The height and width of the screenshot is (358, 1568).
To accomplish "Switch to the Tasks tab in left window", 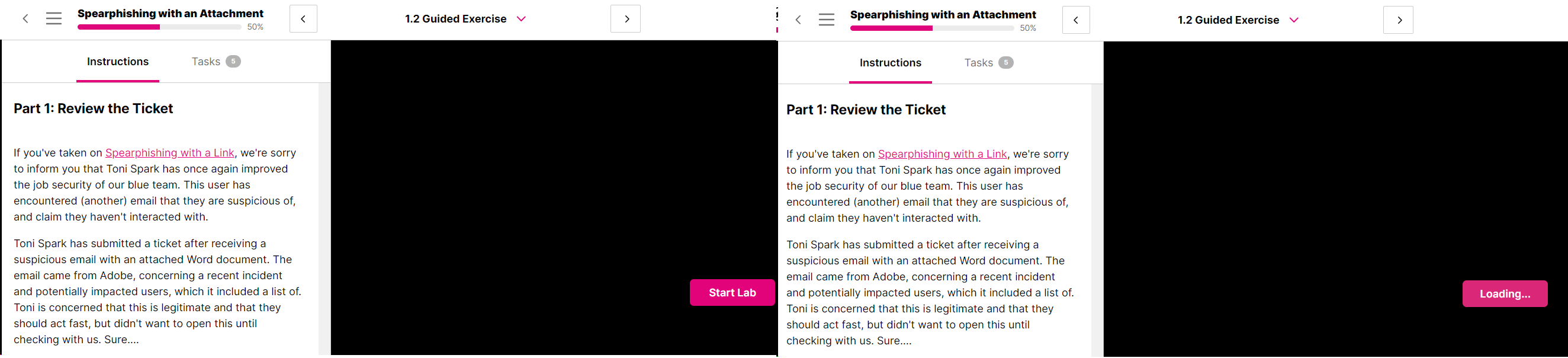I will point(216,62).
